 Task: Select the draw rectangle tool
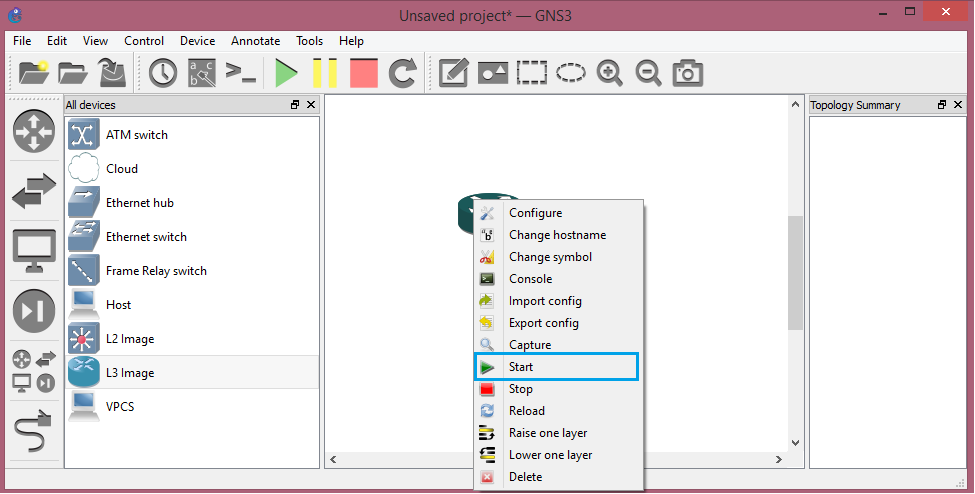532,73
